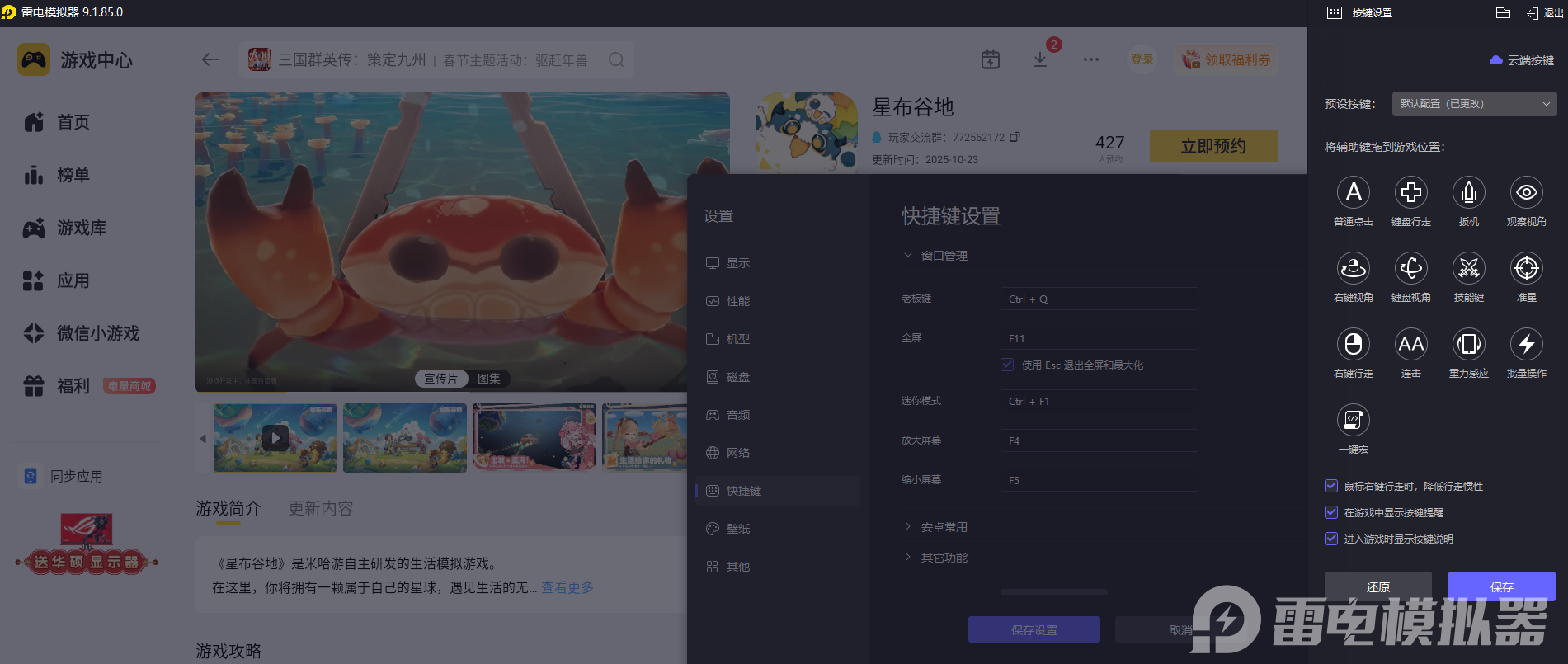Switch to 图集 gallery tab
Screen dimensions: 1568x664
(489, 379)
